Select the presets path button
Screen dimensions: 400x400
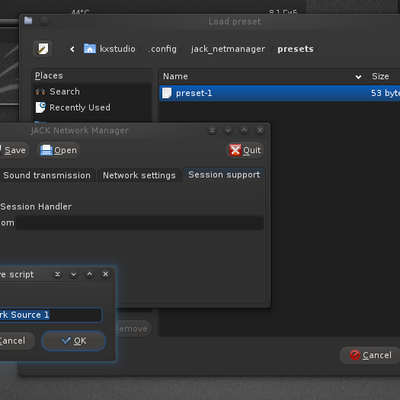tap(295, 49)
